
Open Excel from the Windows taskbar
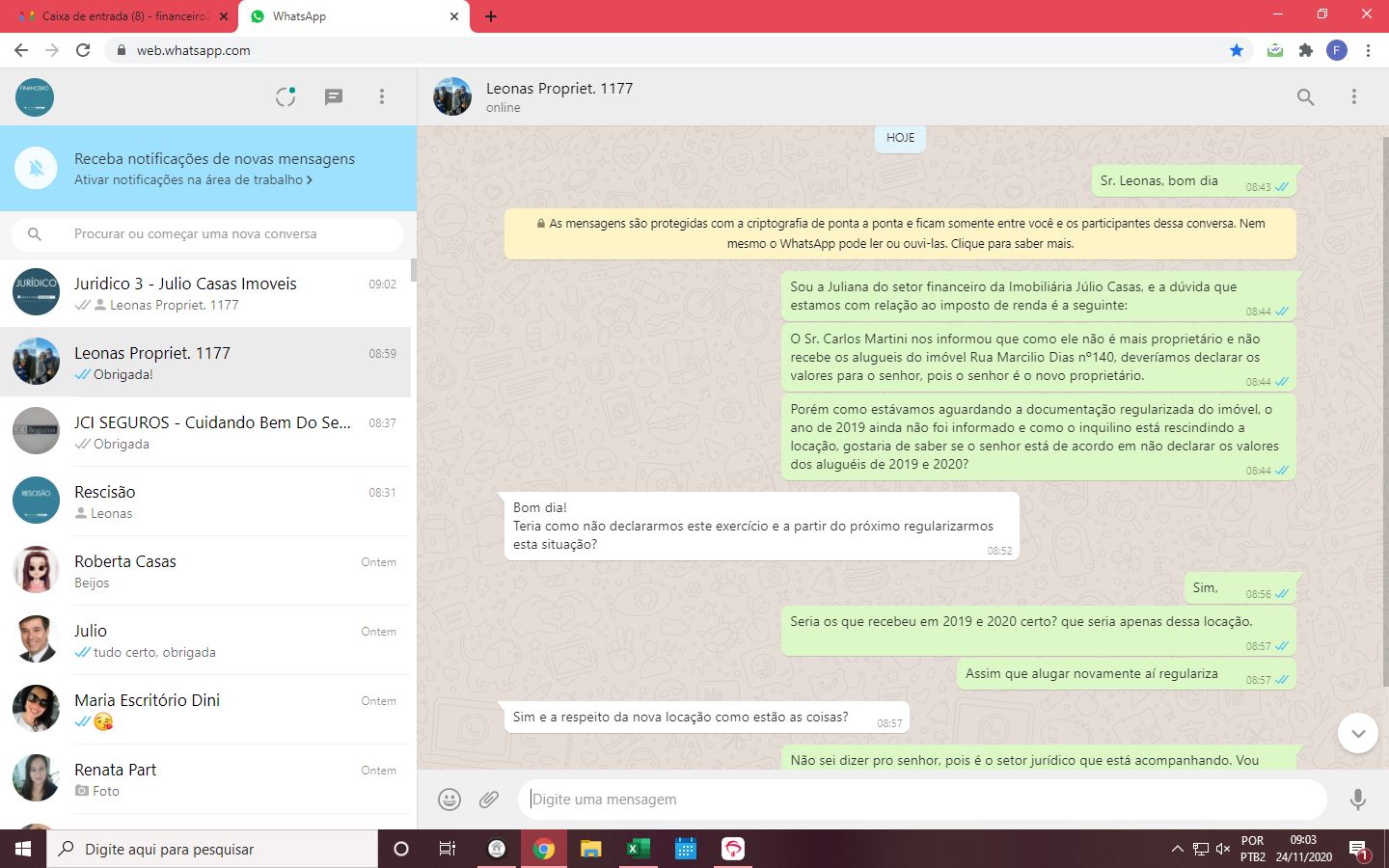[638, 849]
